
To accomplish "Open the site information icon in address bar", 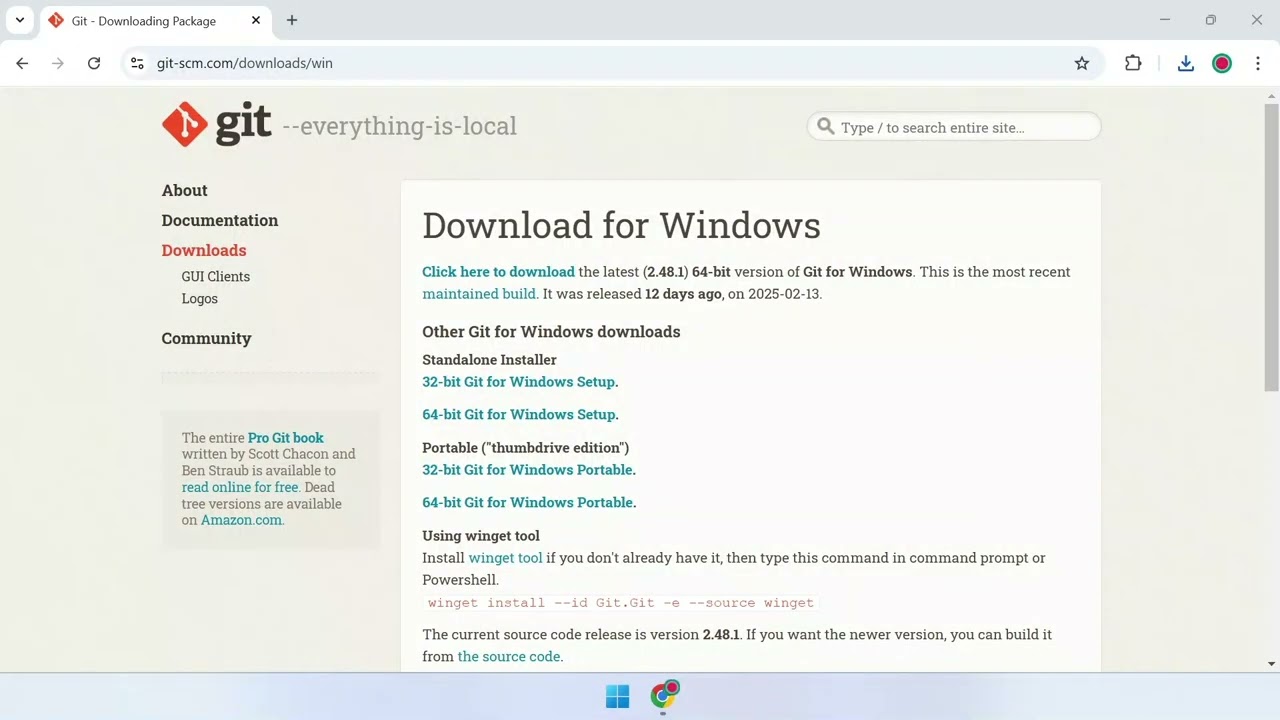I will pos(138,63).
